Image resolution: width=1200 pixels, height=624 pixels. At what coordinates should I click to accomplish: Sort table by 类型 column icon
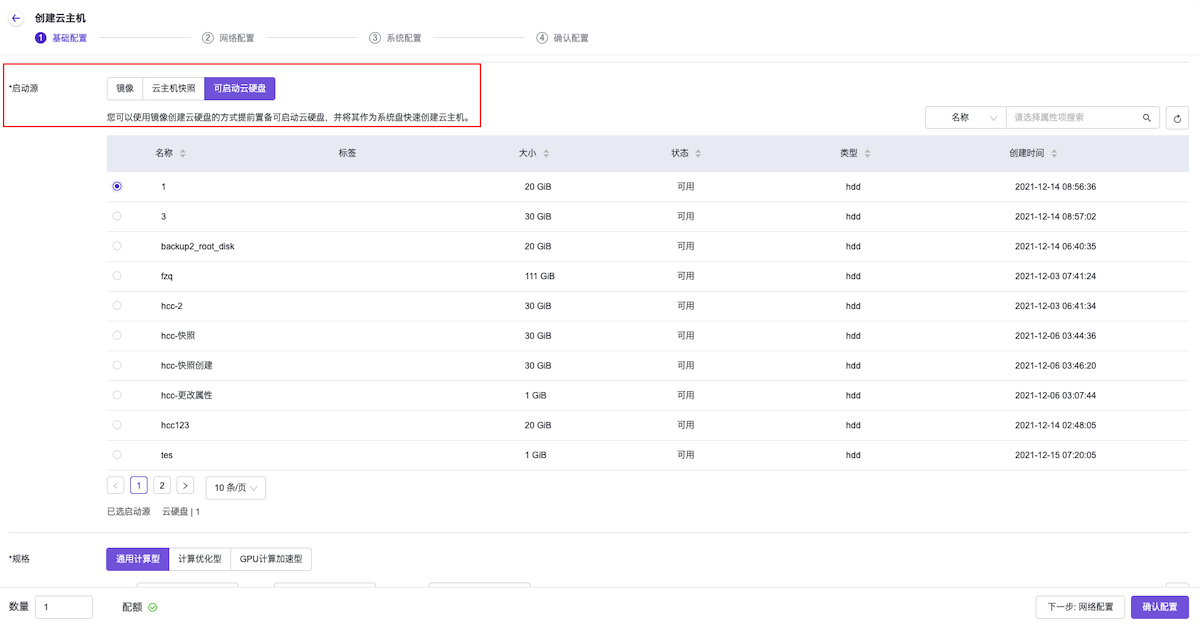(867, 153)
